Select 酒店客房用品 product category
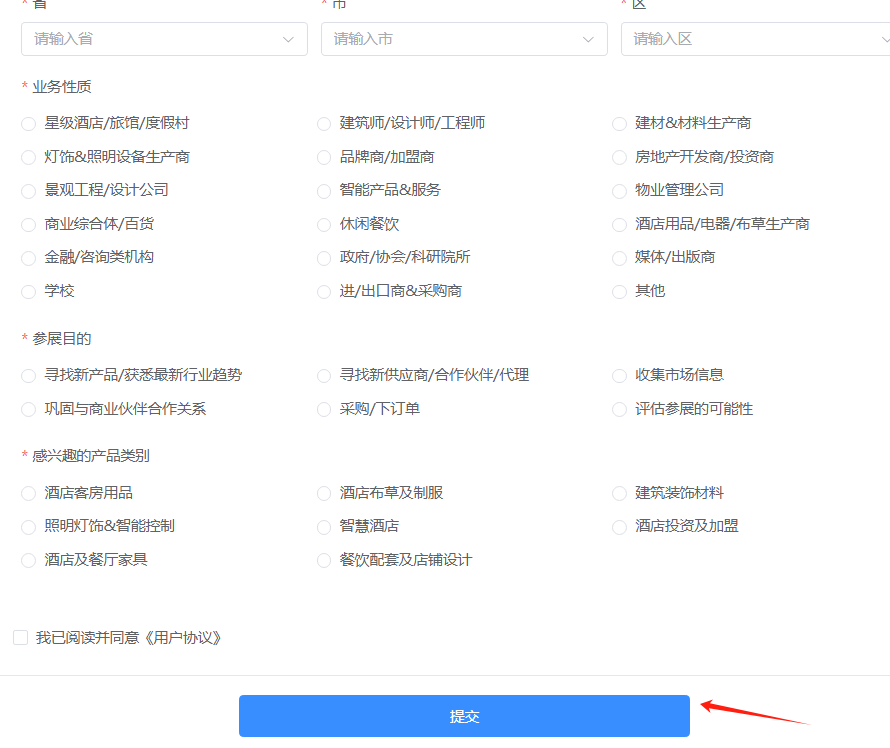Screen dimensions: 890x748 click(x=29, y=493)
